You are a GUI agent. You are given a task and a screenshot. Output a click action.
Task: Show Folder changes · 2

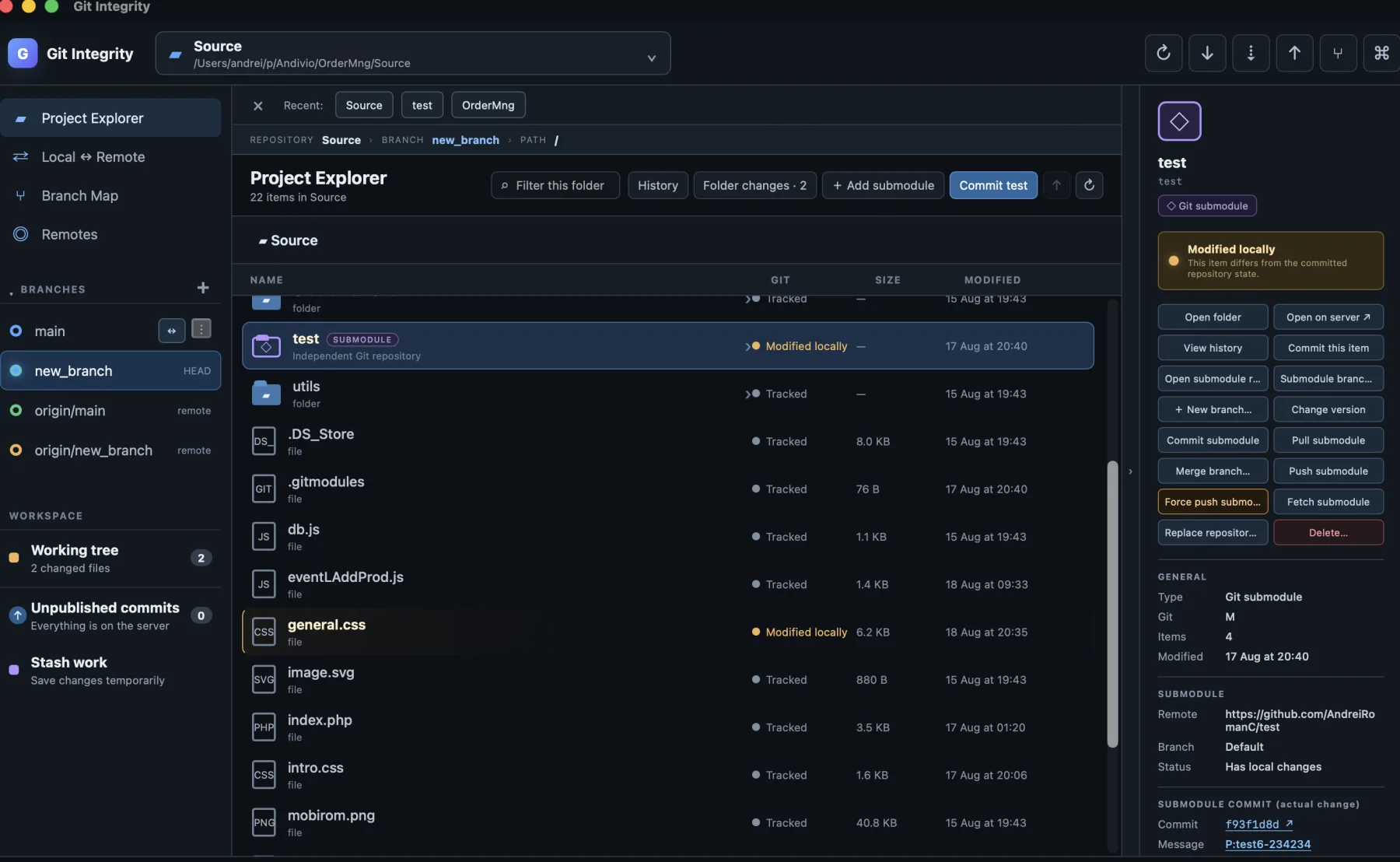pos(755,185)
